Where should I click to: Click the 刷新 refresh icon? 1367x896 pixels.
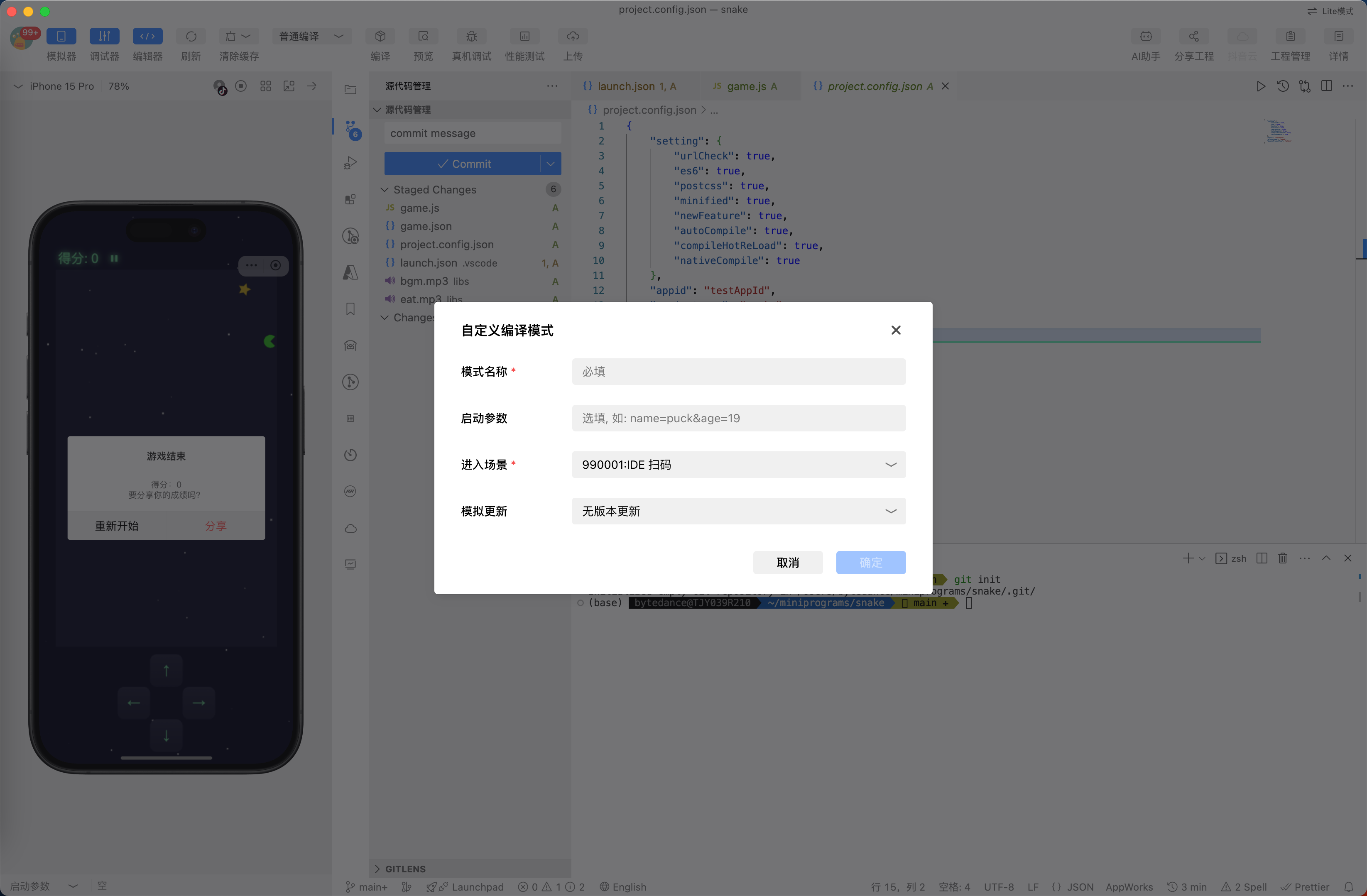[x=191, y=36]
